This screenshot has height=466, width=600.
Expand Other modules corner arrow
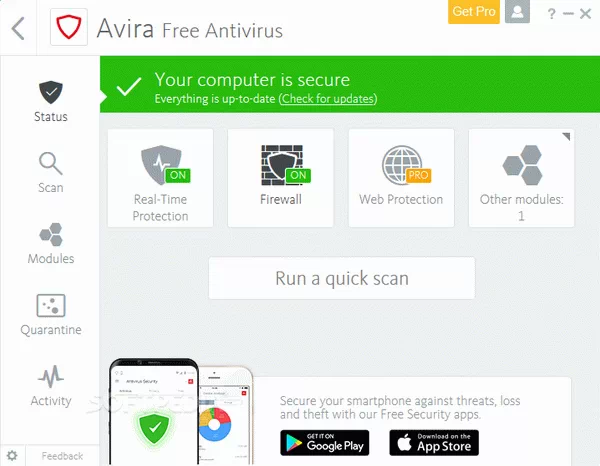coord(567,136)
